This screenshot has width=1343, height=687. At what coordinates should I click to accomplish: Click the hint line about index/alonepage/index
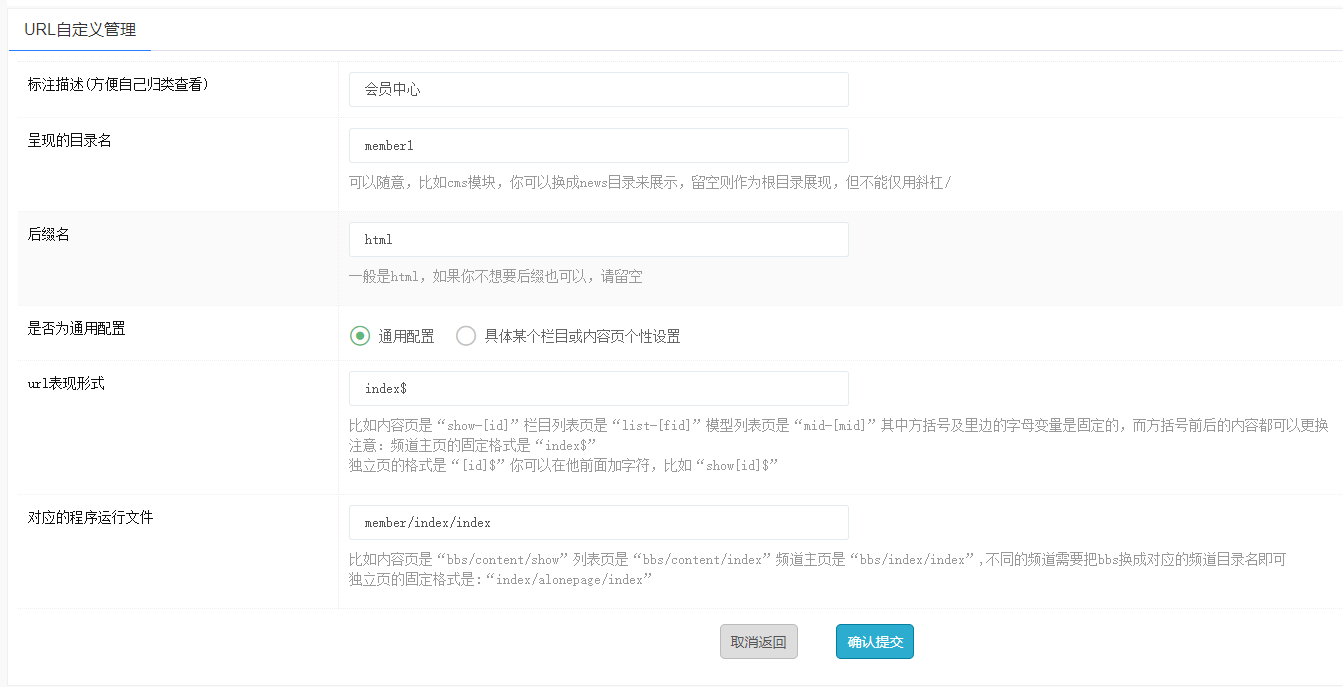pyautogui.click(x=500, y=579)
